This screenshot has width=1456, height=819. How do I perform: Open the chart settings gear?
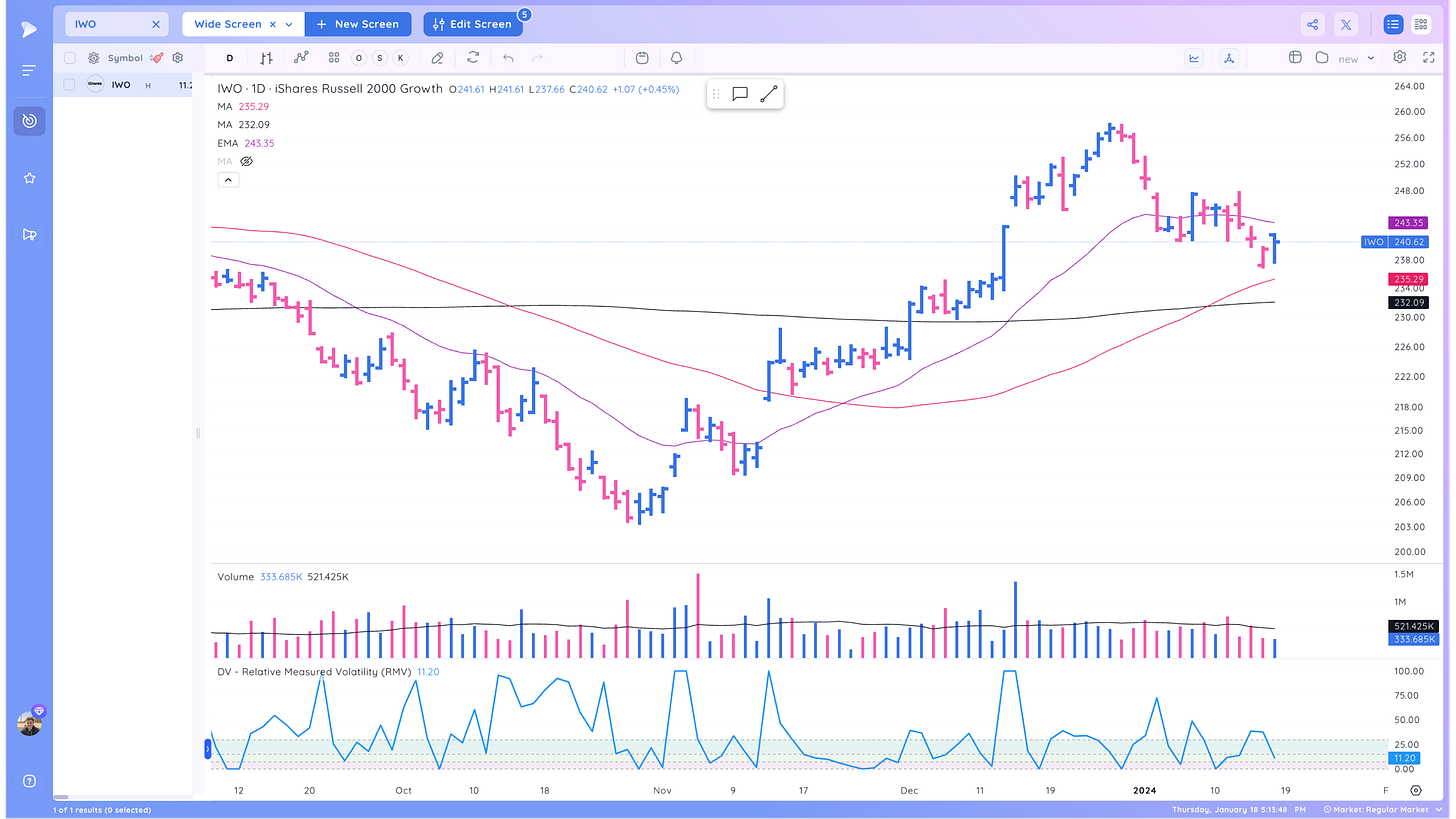(x=1400, y=58)
